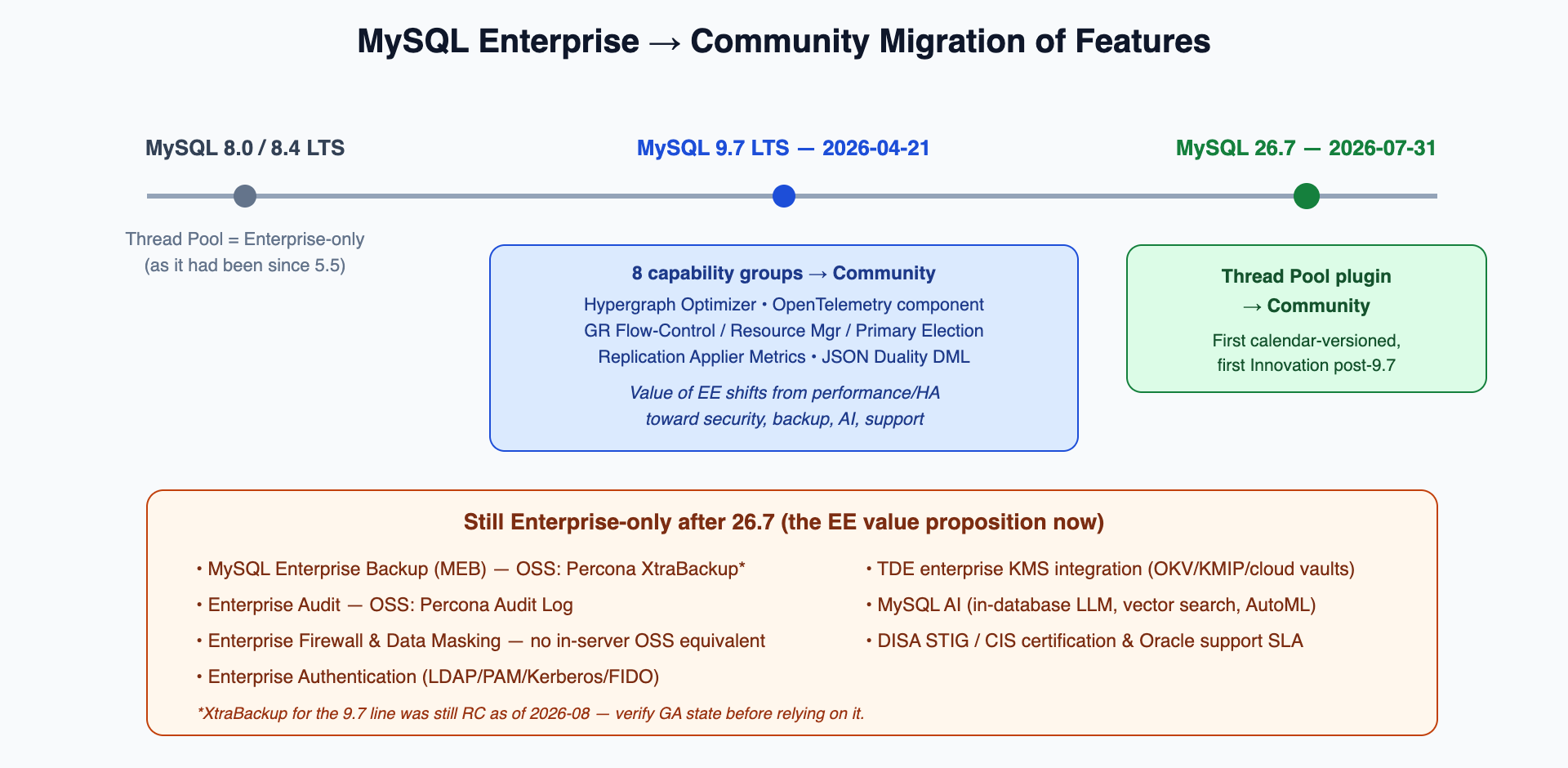Screen dimensions: 1568x768
Task: Select the 'MySQL 8.0 / 8.4 LTS' label
Action: click(245, 148)
